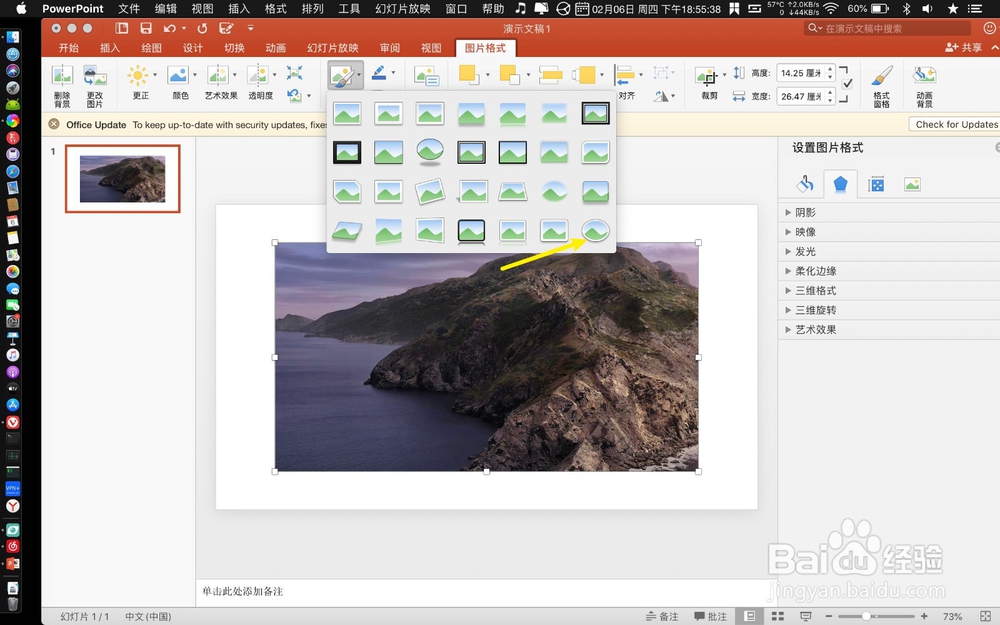The width and height of the screenshot is (1000, 625).
Task: Switch to slide sorter view icon
Action: [777, 616]
